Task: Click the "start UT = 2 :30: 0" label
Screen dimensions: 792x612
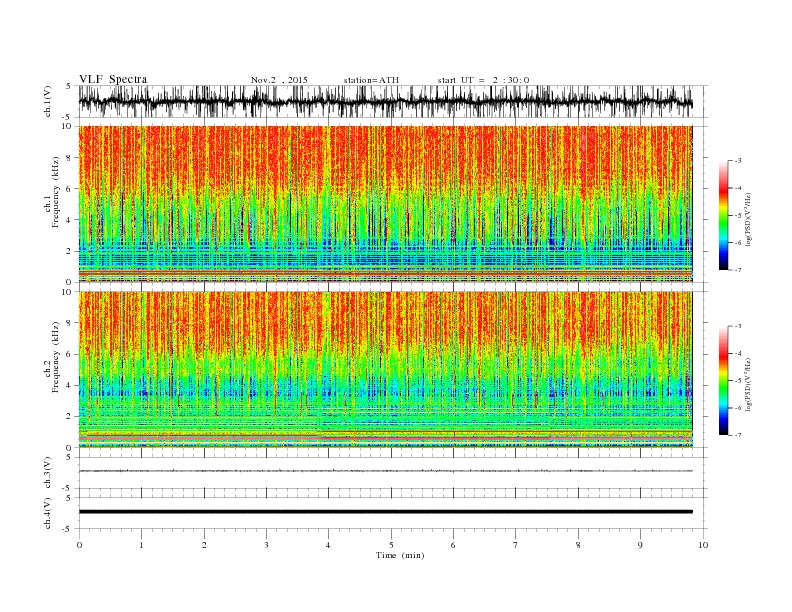Action: pos(483,80)
